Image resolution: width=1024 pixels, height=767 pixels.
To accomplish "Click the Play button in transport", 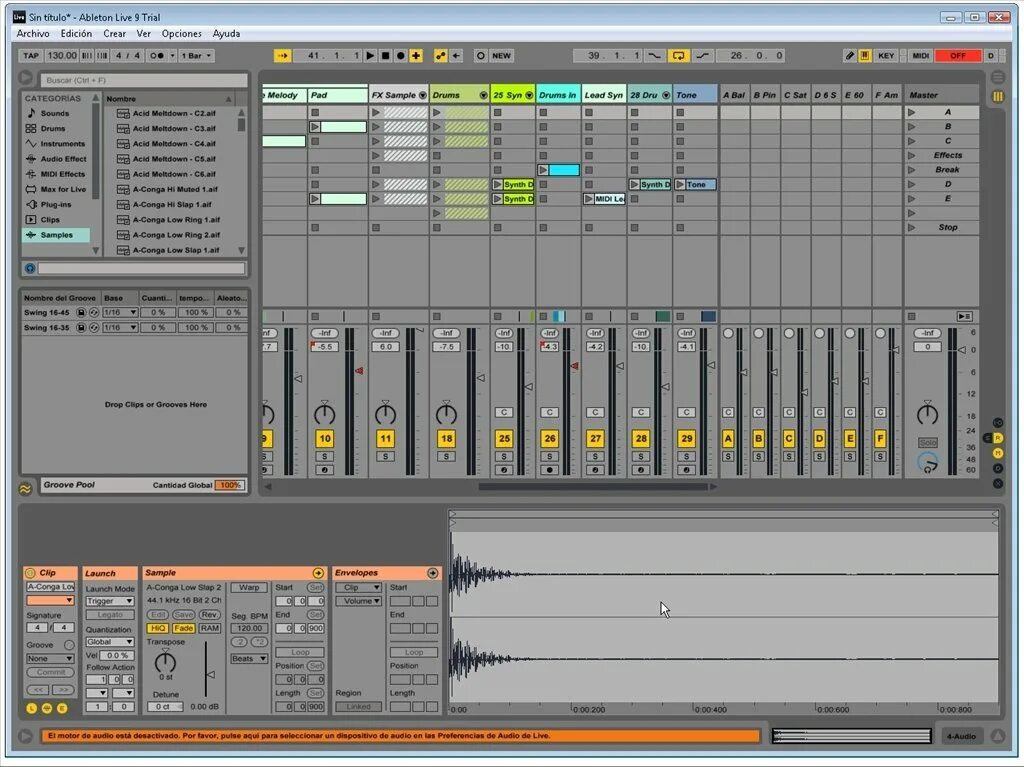I will [x=370, y=56].
